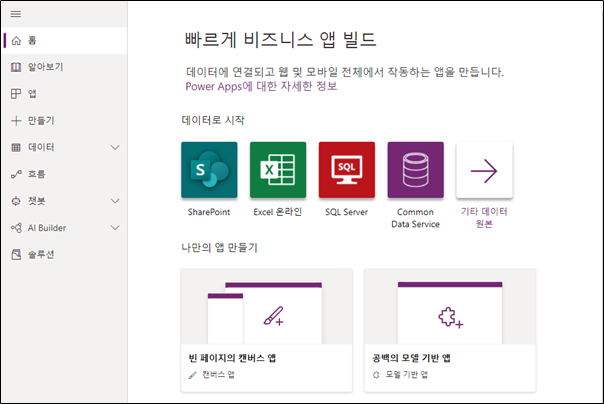The width and height of the screenshot is (604, 404).
Task: Start from the SharePoint data tile
Action: pyautogui.click(x=209, y=170)
